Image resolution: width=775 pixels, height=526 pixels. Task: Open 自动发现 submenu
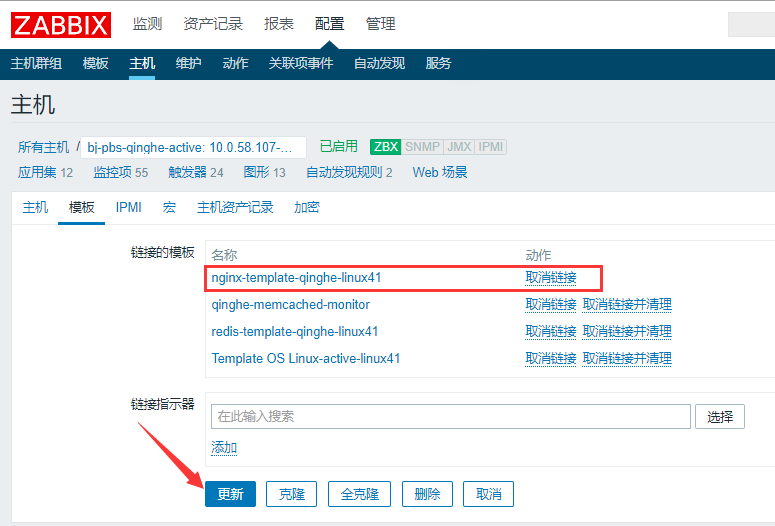[x=379, y=63]
